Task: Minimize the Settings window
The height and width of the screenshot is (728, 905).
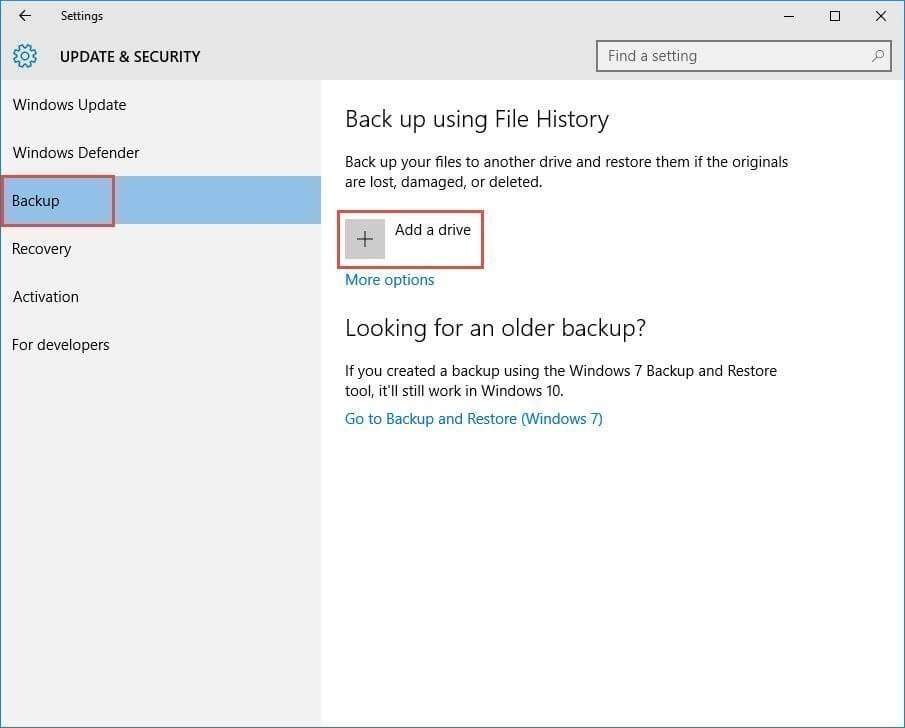Action: (788, 16)
